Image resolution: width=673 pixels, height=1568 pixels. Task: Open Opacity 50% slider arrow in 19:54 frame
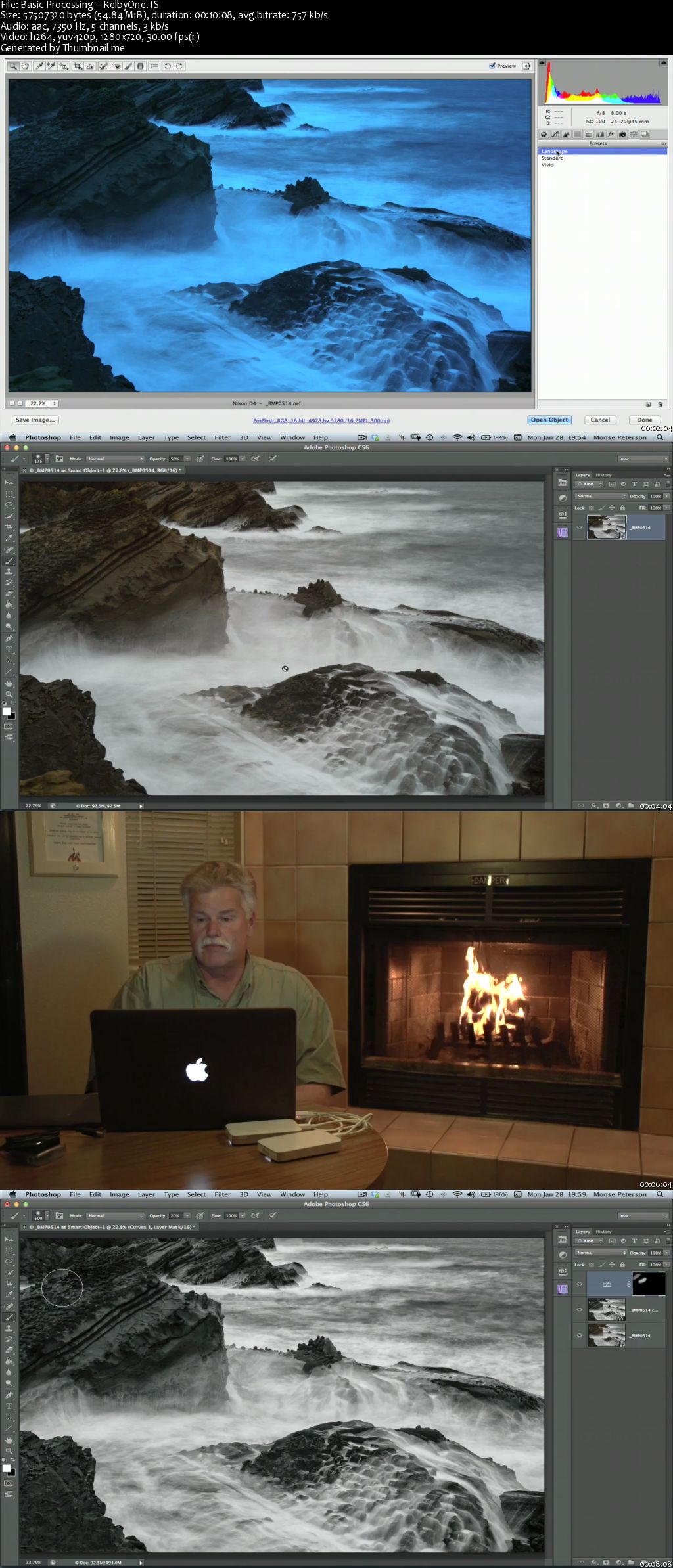coord(187,459)
